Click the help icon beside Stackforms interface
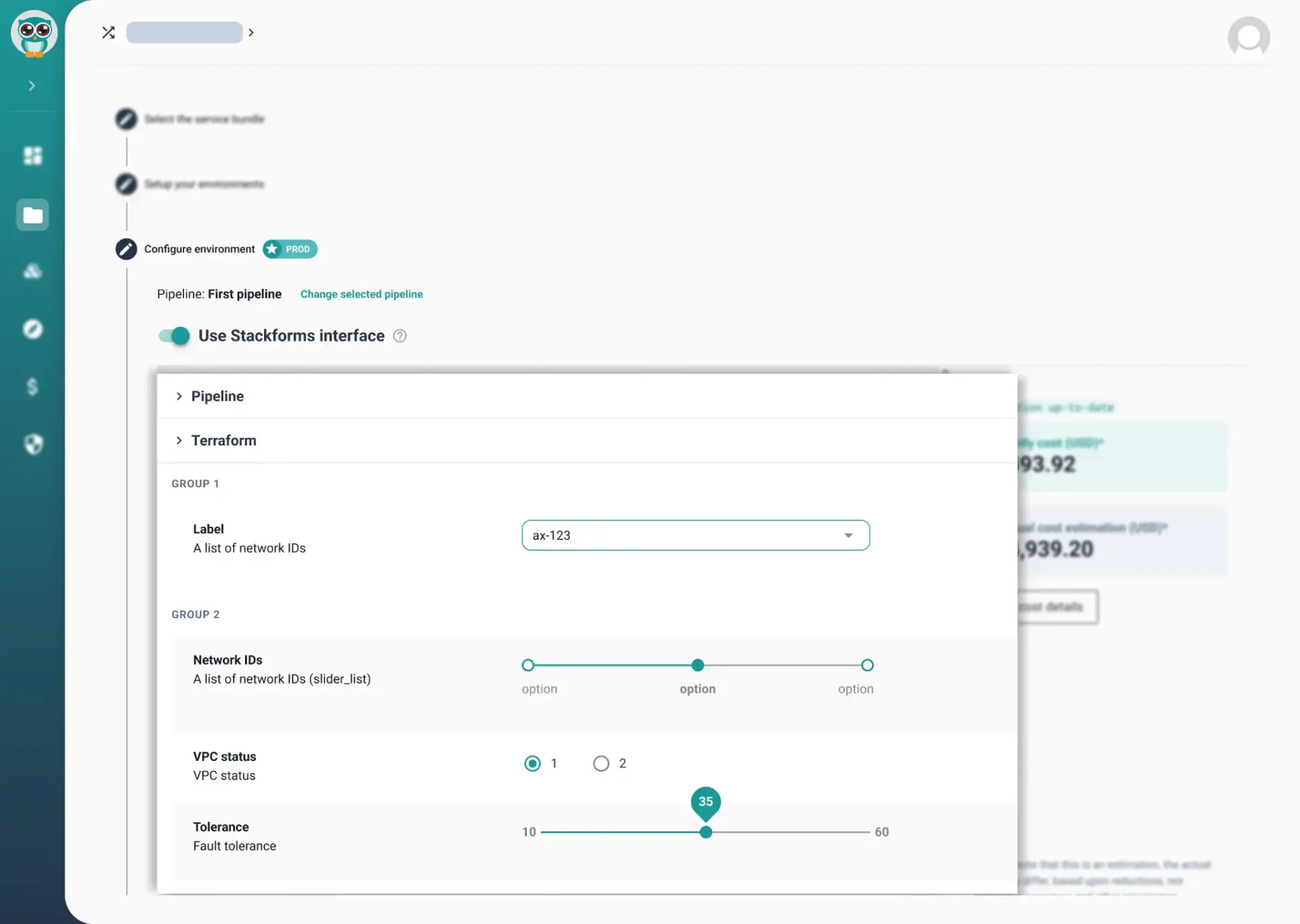Viewport: 1300px width, 924px height. (x=400, y=336)
